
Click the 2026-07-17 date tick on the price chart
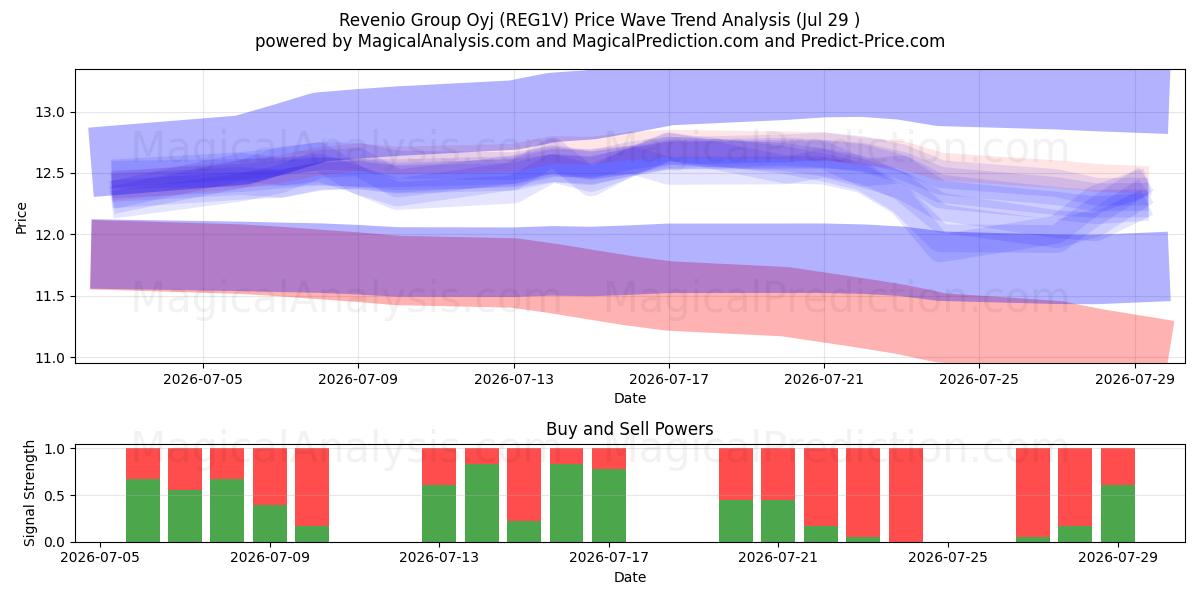point(669,379)
